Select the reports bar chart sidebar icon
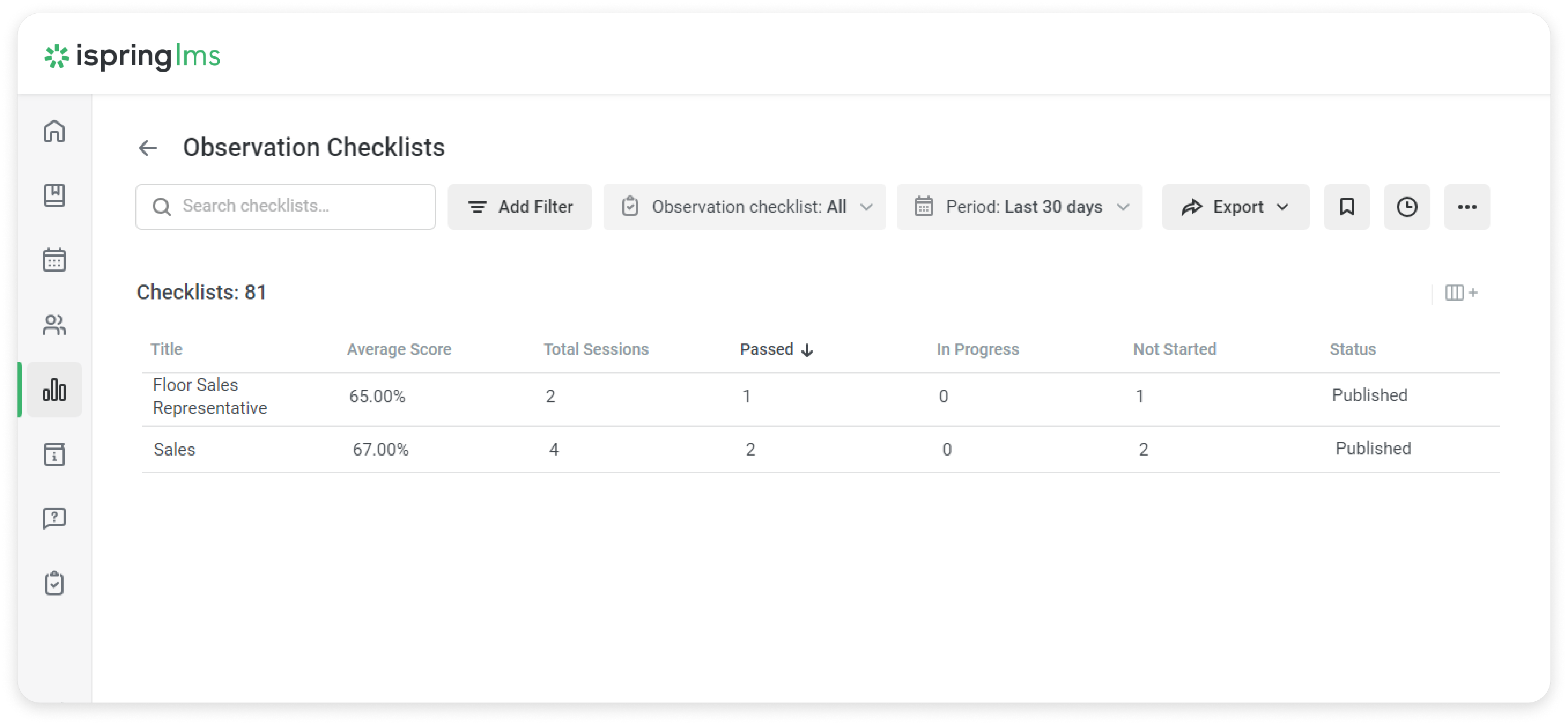Viewport: 1568px width, 725px height. [54, 390]
